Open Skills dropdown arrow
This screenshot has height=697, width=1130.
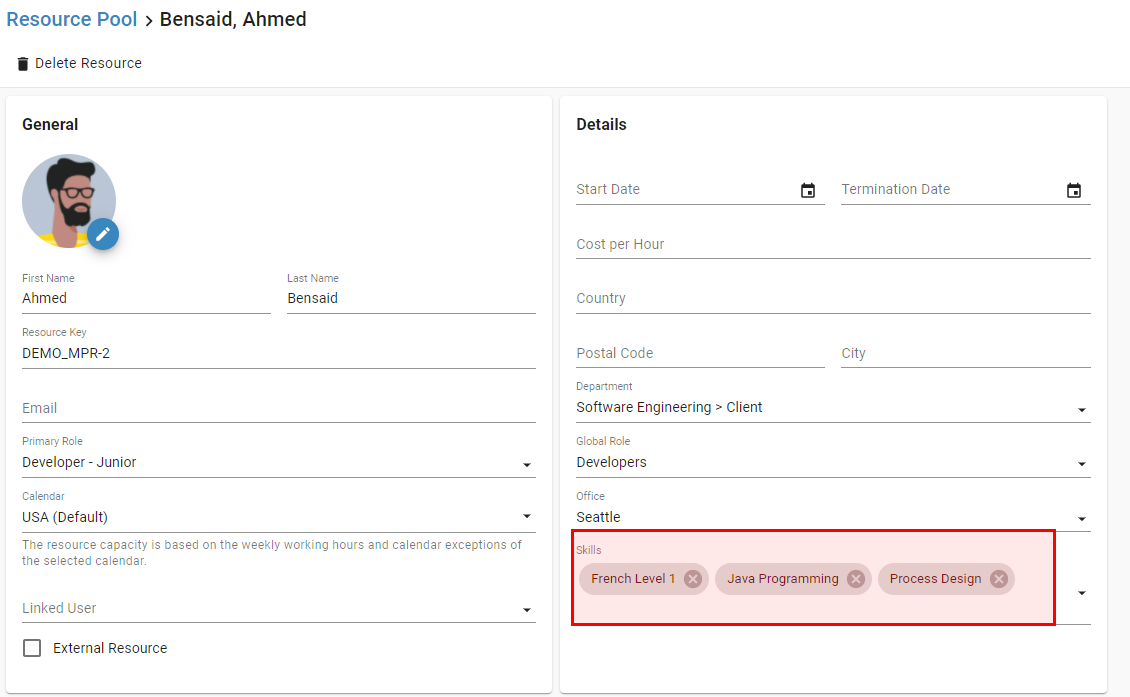click(1082, 592)
